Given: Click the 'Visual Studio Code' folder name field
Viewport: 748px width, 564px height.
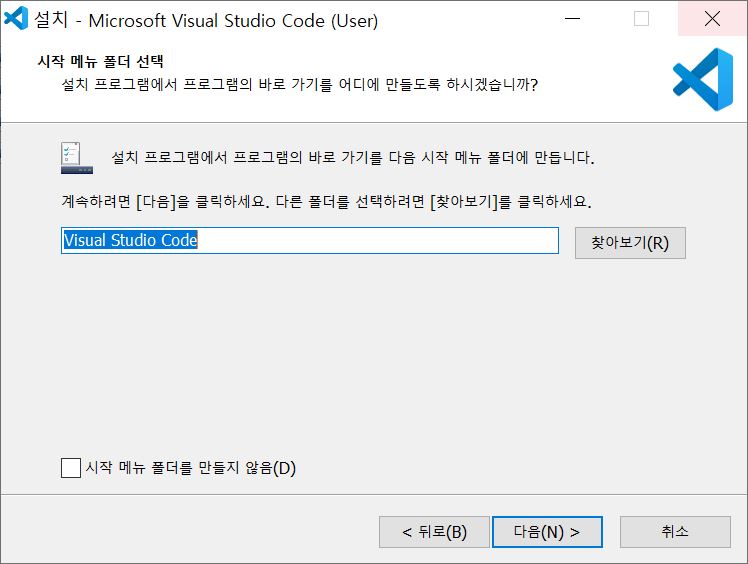Looking at the screenshot, I should click(310, 240).
